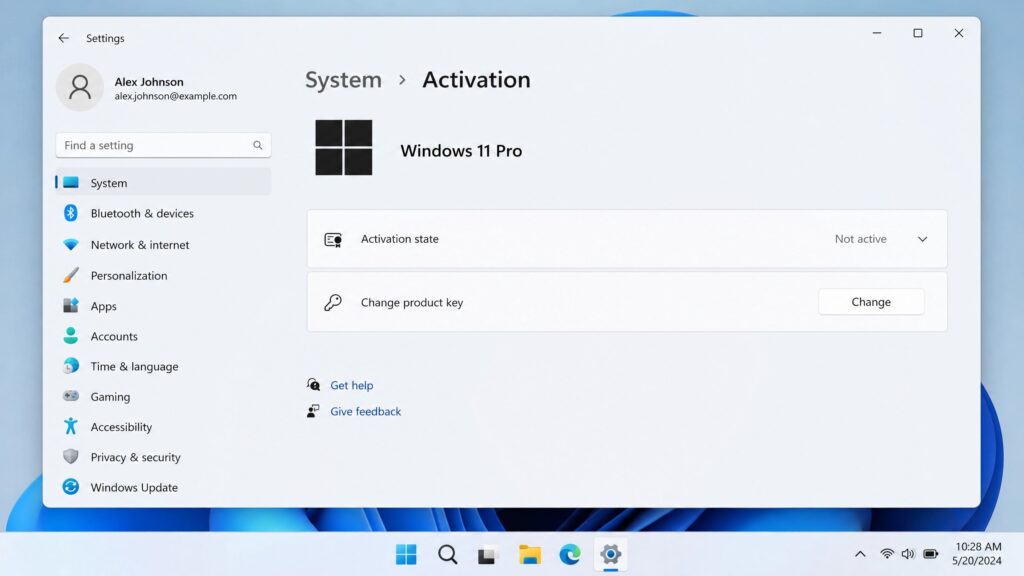Click the Give feedback person icon
Screen dimensions: 1024x576
click(313, 411)
